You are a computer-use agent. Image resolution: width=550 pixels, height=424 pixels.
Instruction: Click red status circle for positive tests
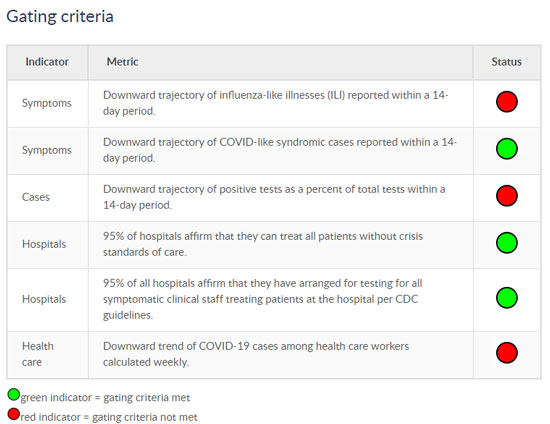[507, 196]
